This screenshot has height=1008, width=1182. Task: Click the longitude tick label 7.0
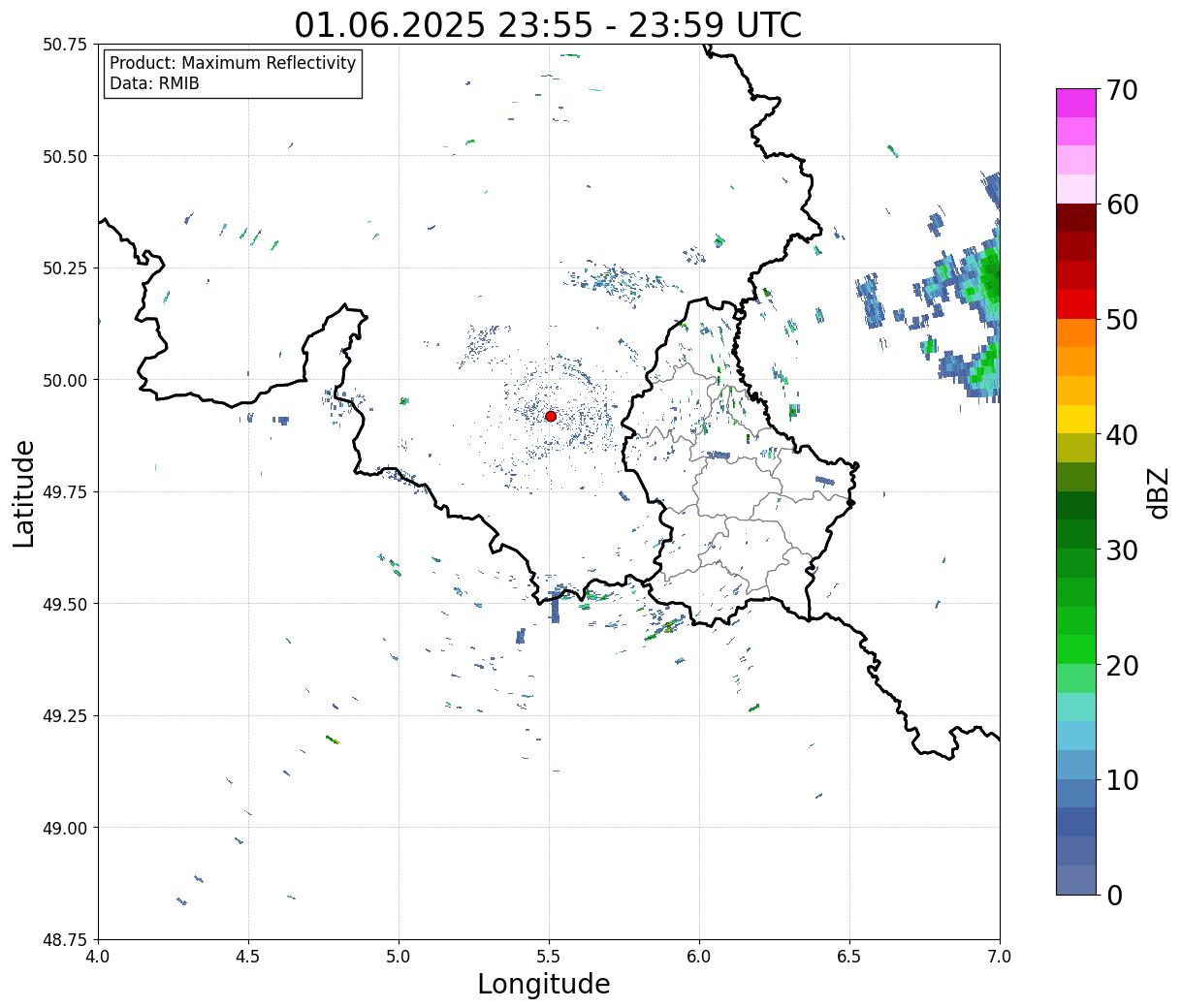pos(1000,956)
